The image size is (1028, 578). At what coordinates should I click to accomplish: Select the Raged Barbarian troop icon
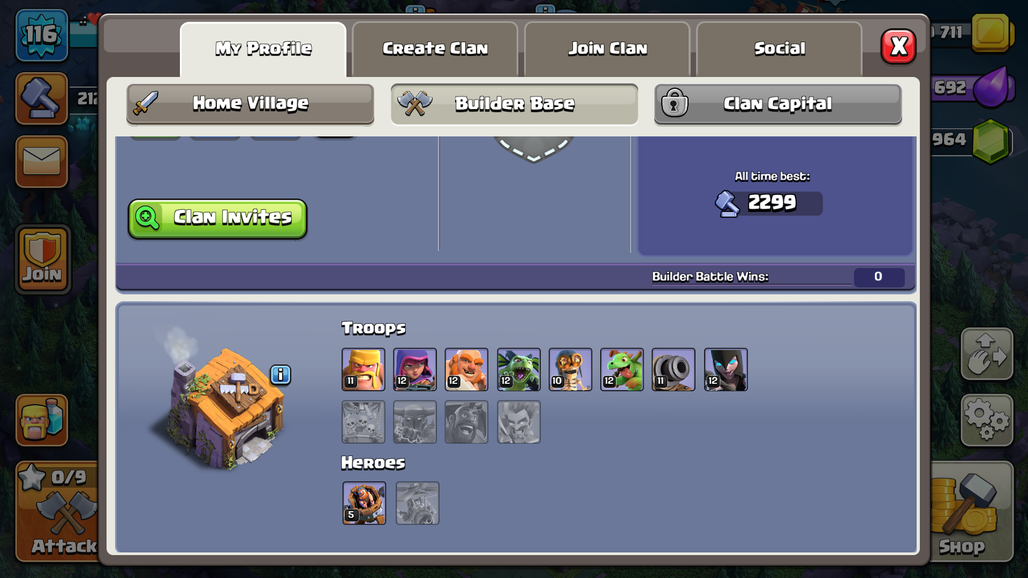click(363, 370)
